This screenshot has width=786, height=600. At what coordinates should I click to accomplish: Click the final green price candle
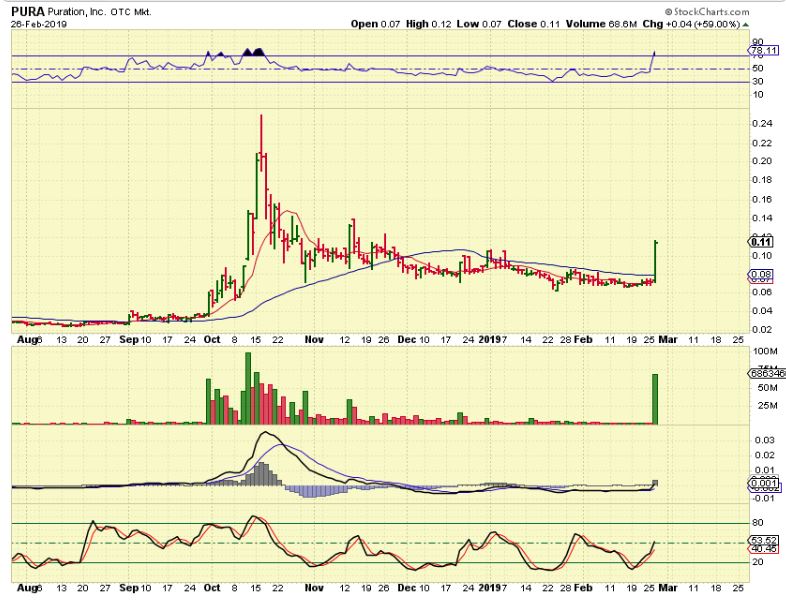pos(656,263)
